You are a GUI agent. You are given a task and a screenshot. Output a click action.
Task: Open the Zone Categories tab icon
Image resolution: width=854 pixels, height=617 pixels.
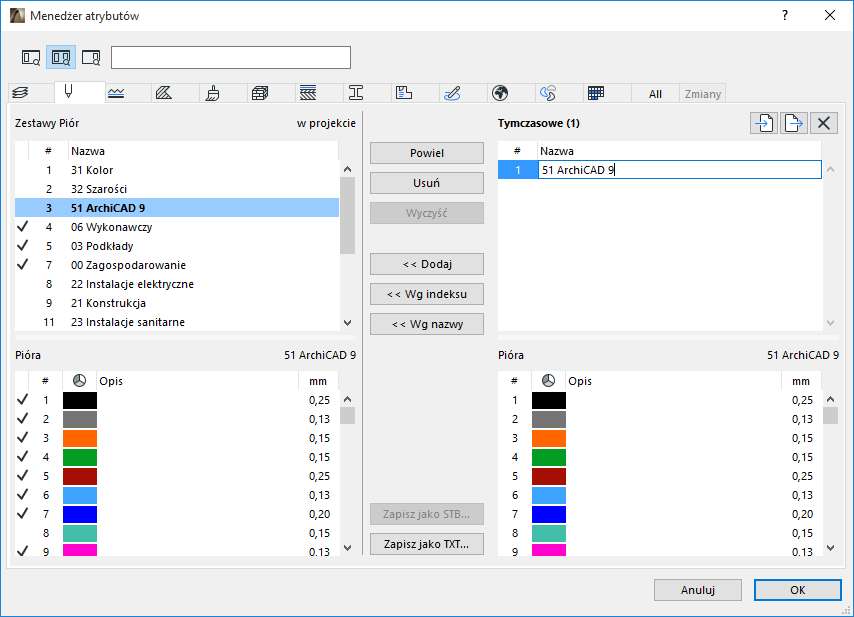coord(404,93)
